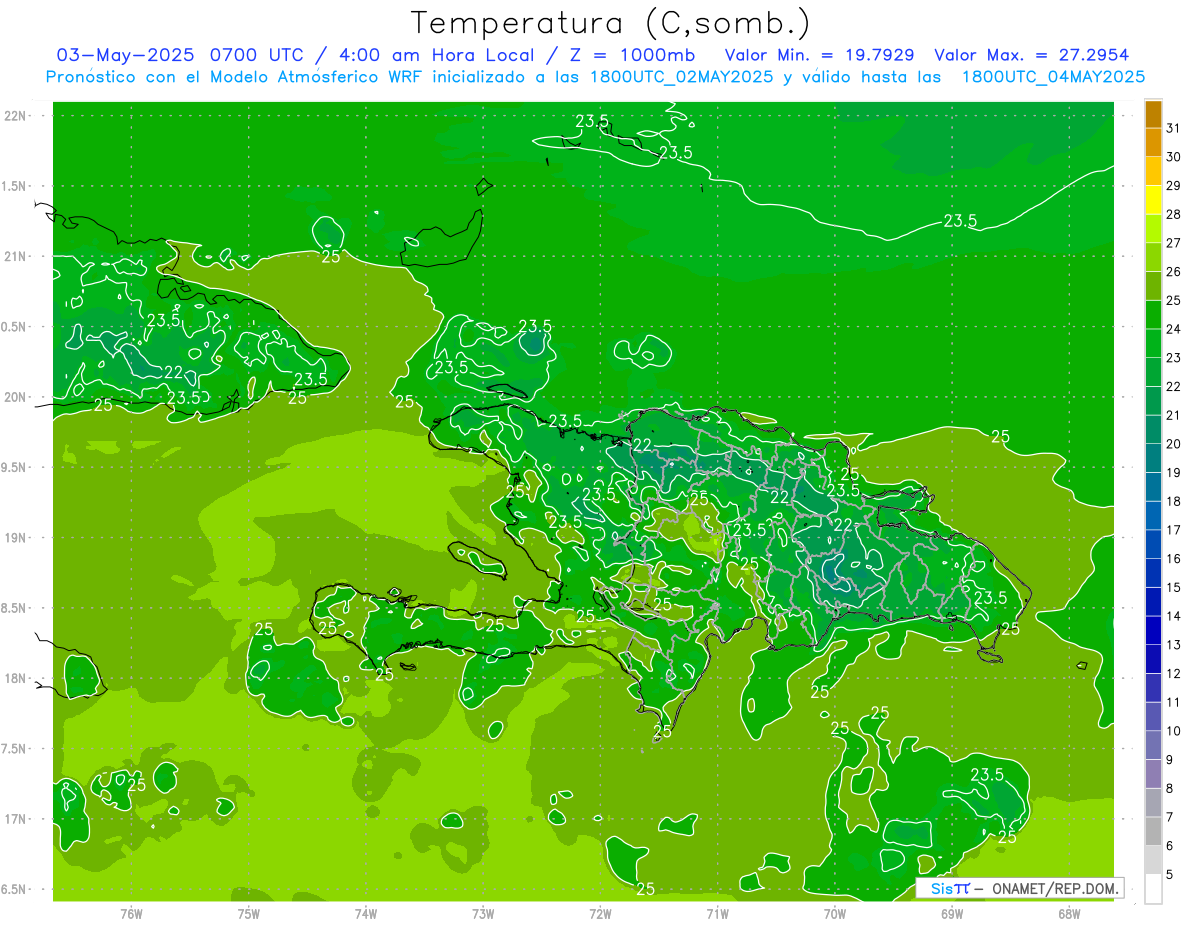The image size is (1200, 927).
Task: Click the "29" value on the color legend
Action: pos(1173,185)
